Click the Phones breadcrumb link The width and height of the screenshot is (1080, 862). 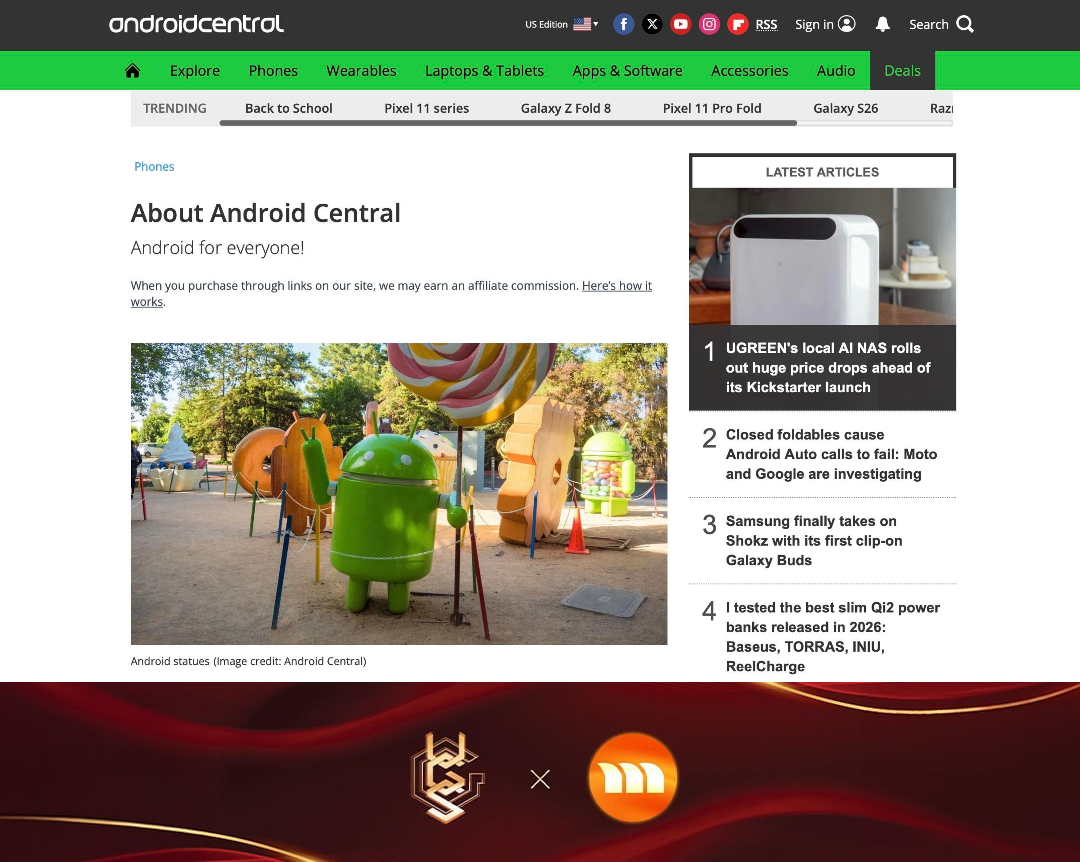coord(154,167)
